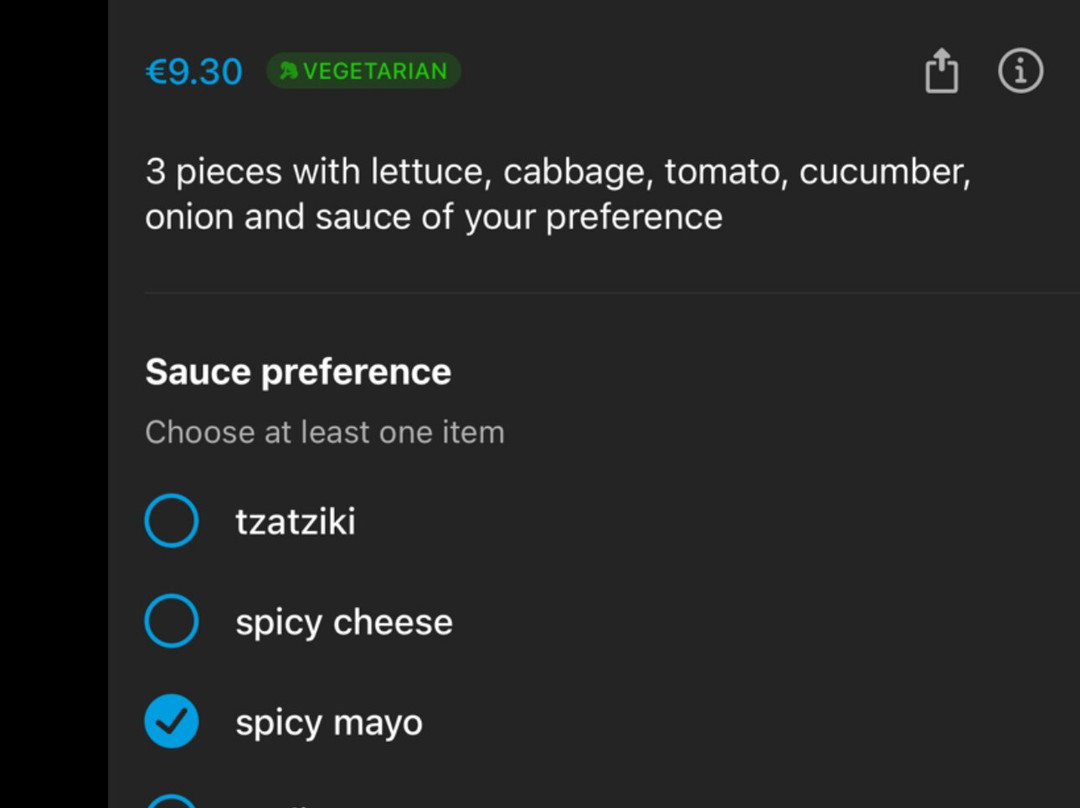Tap the share icon
Image resolution: width=1080 pixels, height=808 pixels.
tap(941, 70)
